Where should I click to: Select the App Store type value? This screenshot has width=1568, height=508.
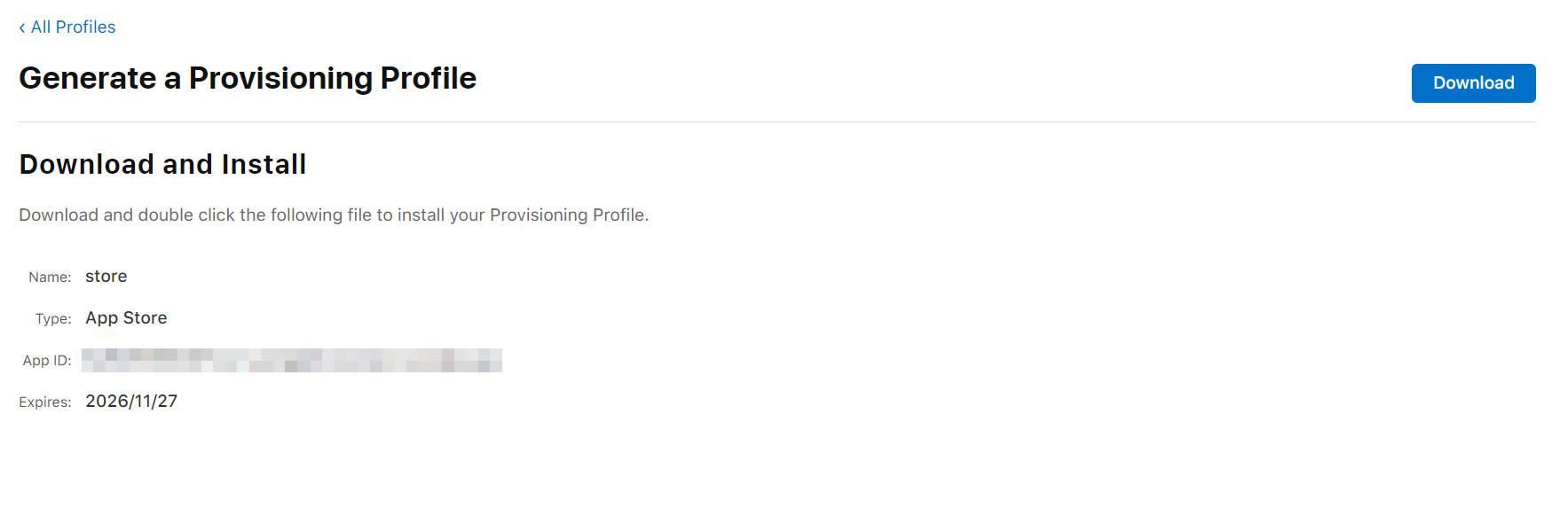pos(126,318)
